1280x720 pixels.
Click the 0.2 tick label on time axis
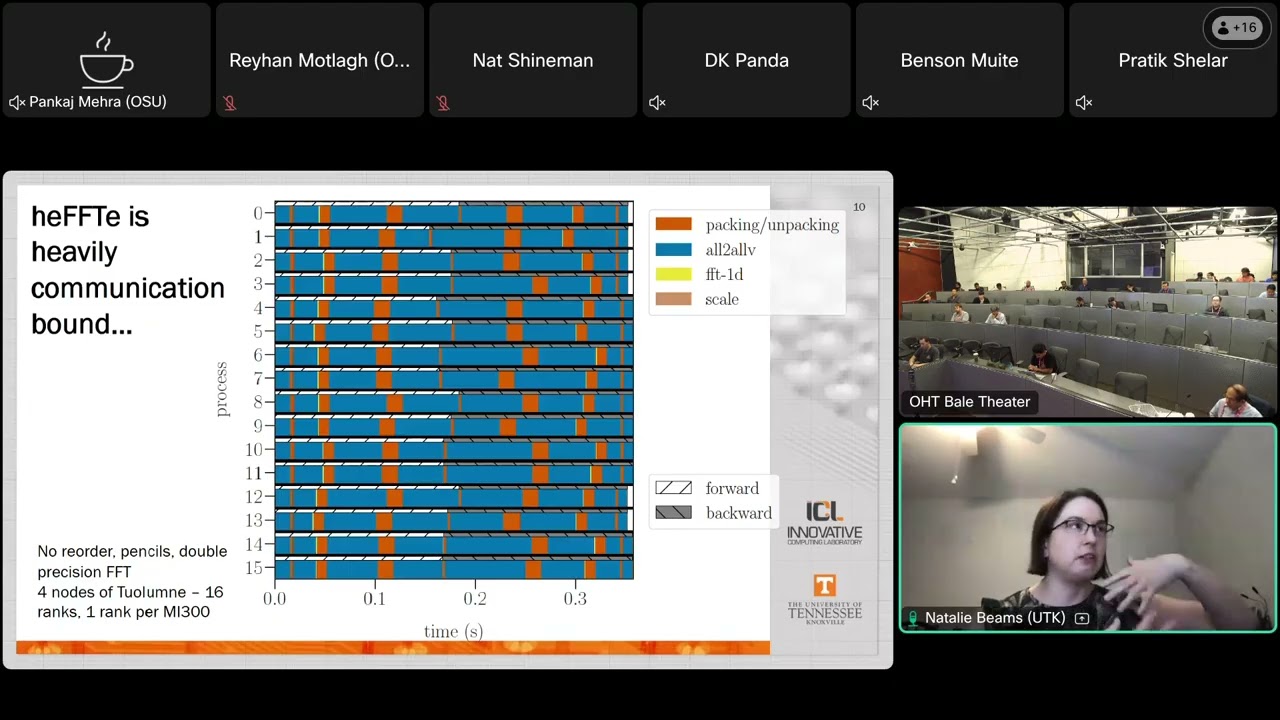(475, 599)
